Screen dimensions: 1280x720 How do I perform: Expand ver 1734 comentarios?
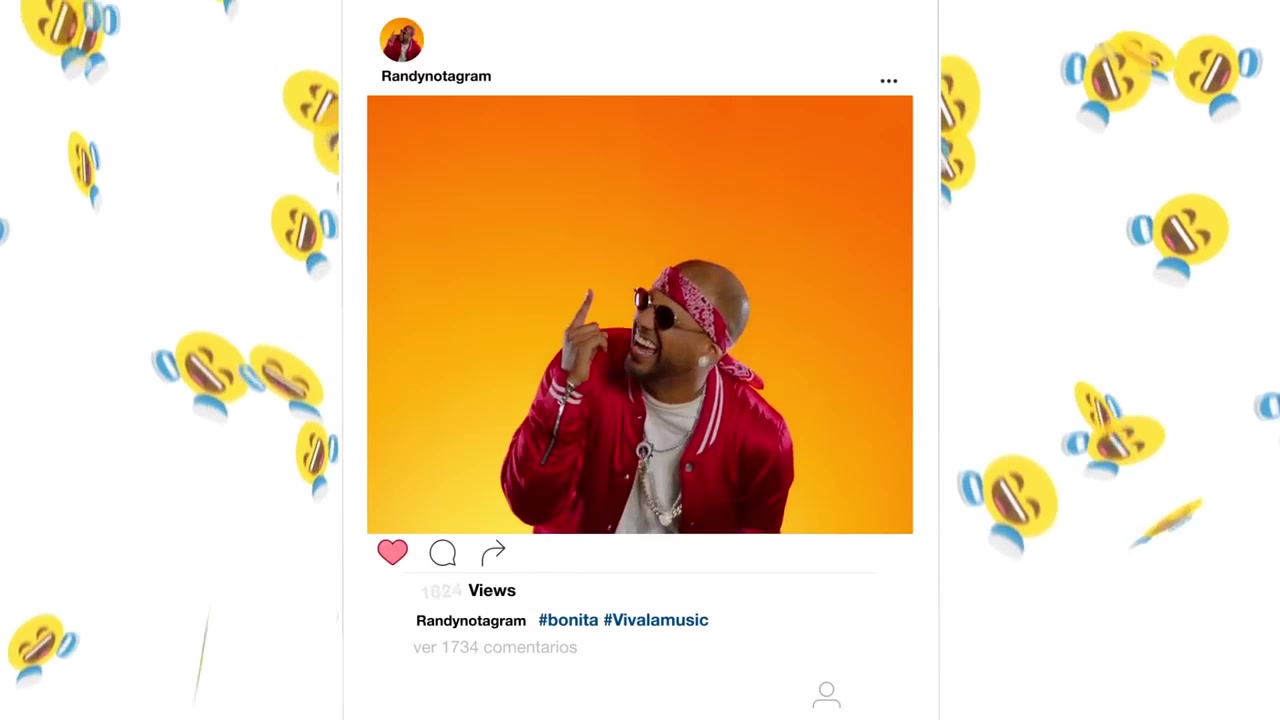pos(495,647)
